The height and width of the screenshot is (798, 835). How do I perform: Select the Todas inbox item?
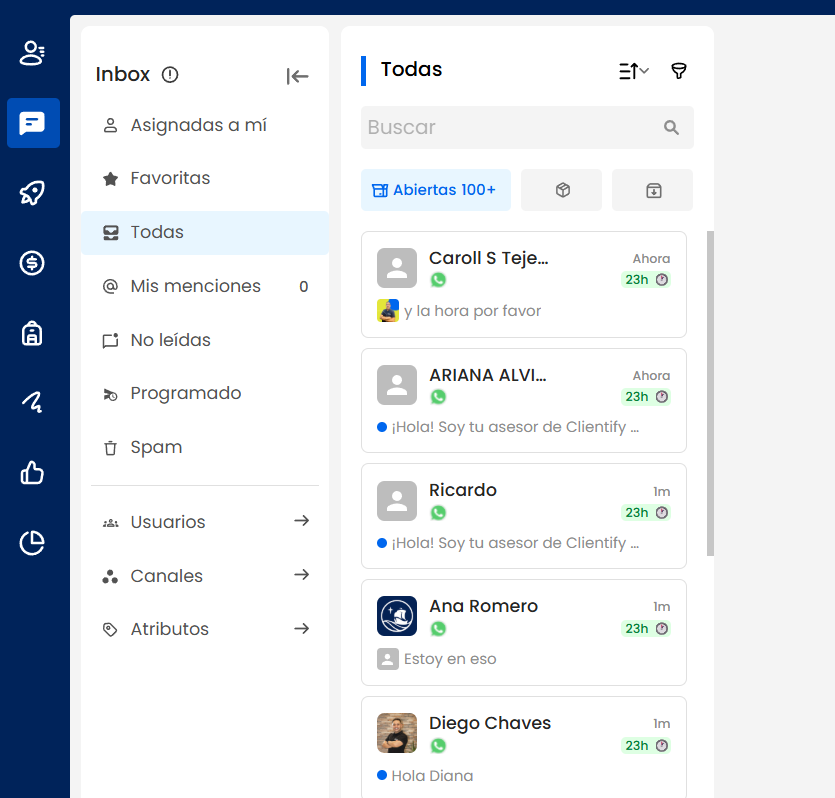click(205, 233)
